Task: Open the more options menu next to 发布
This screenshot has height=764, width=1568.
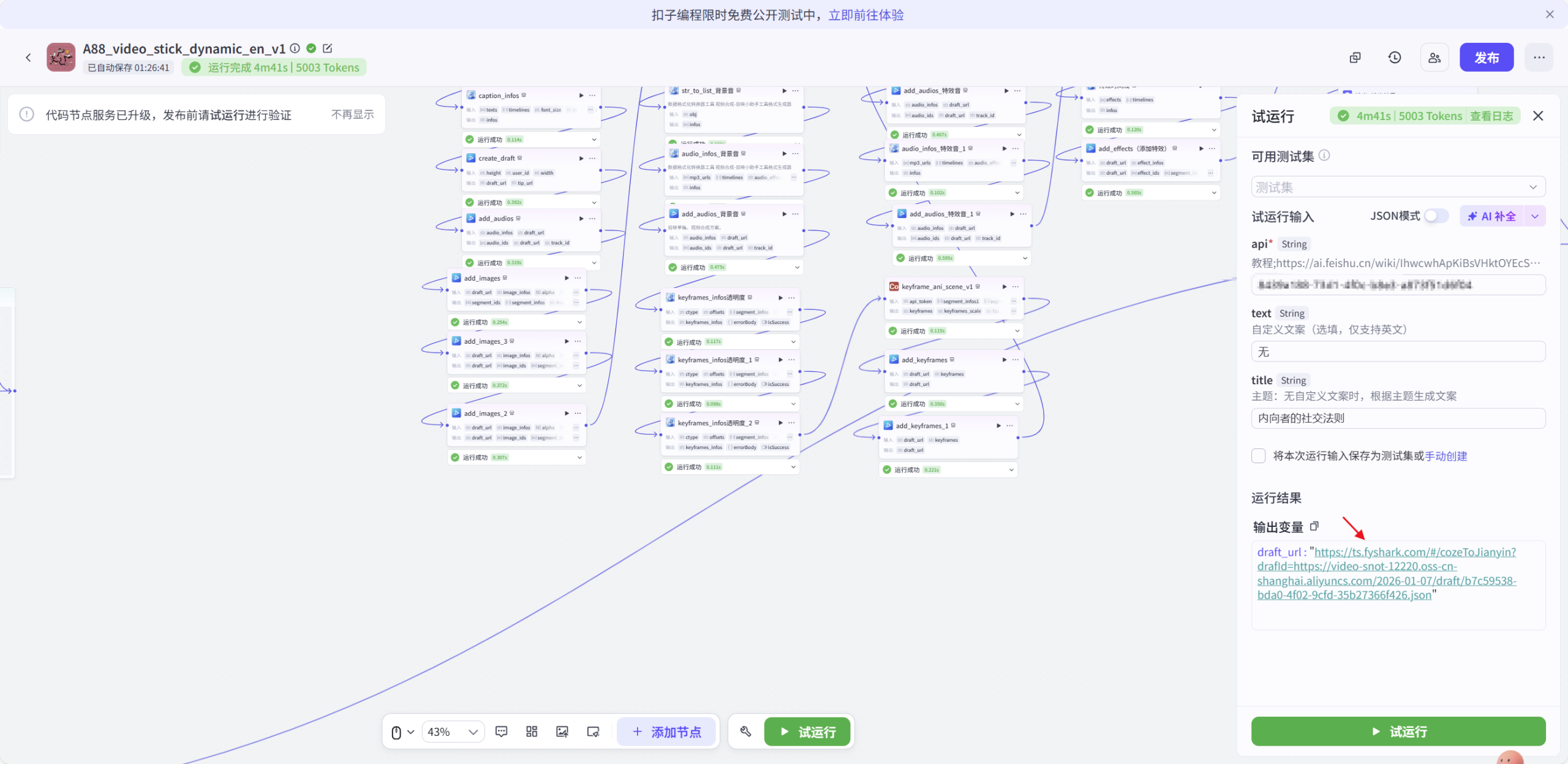Action: click(1539, 57)
